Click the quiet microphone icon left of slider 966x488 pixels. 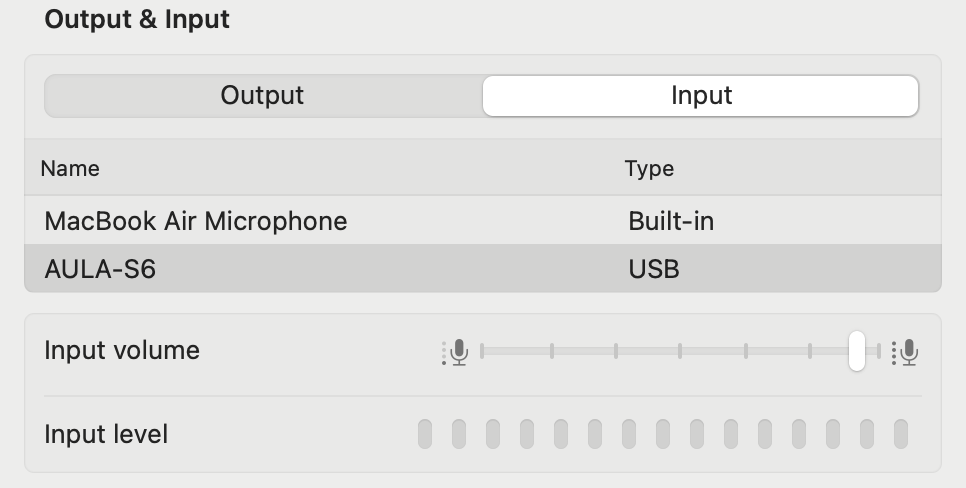point(456,352)
